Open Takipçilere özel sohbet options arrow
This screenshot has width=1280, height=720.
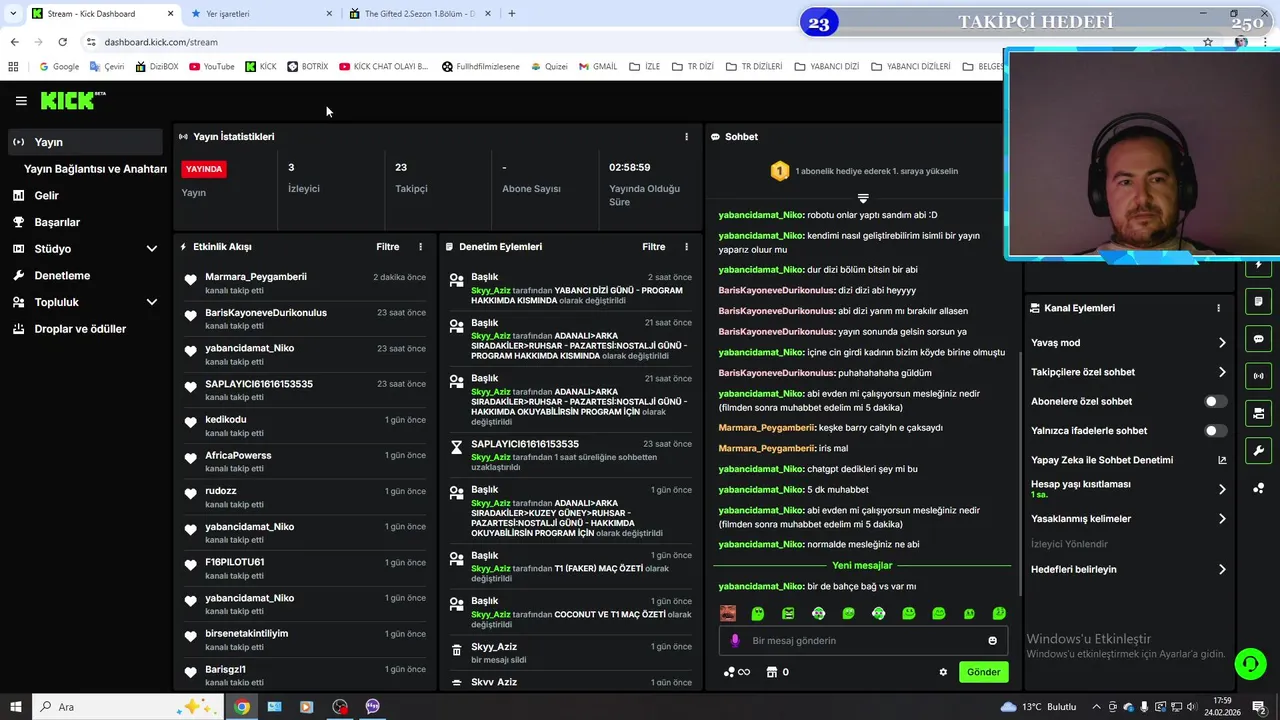click(1222, 372)
